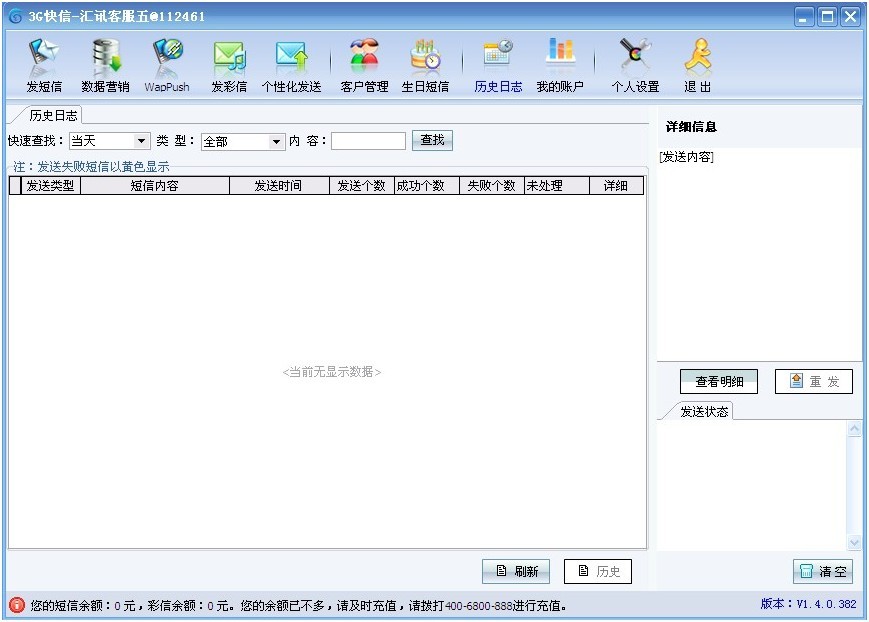The width and height of the screenshot is (869, 622).
Task: Click the 刷新 refresh button
Action: 516,571
